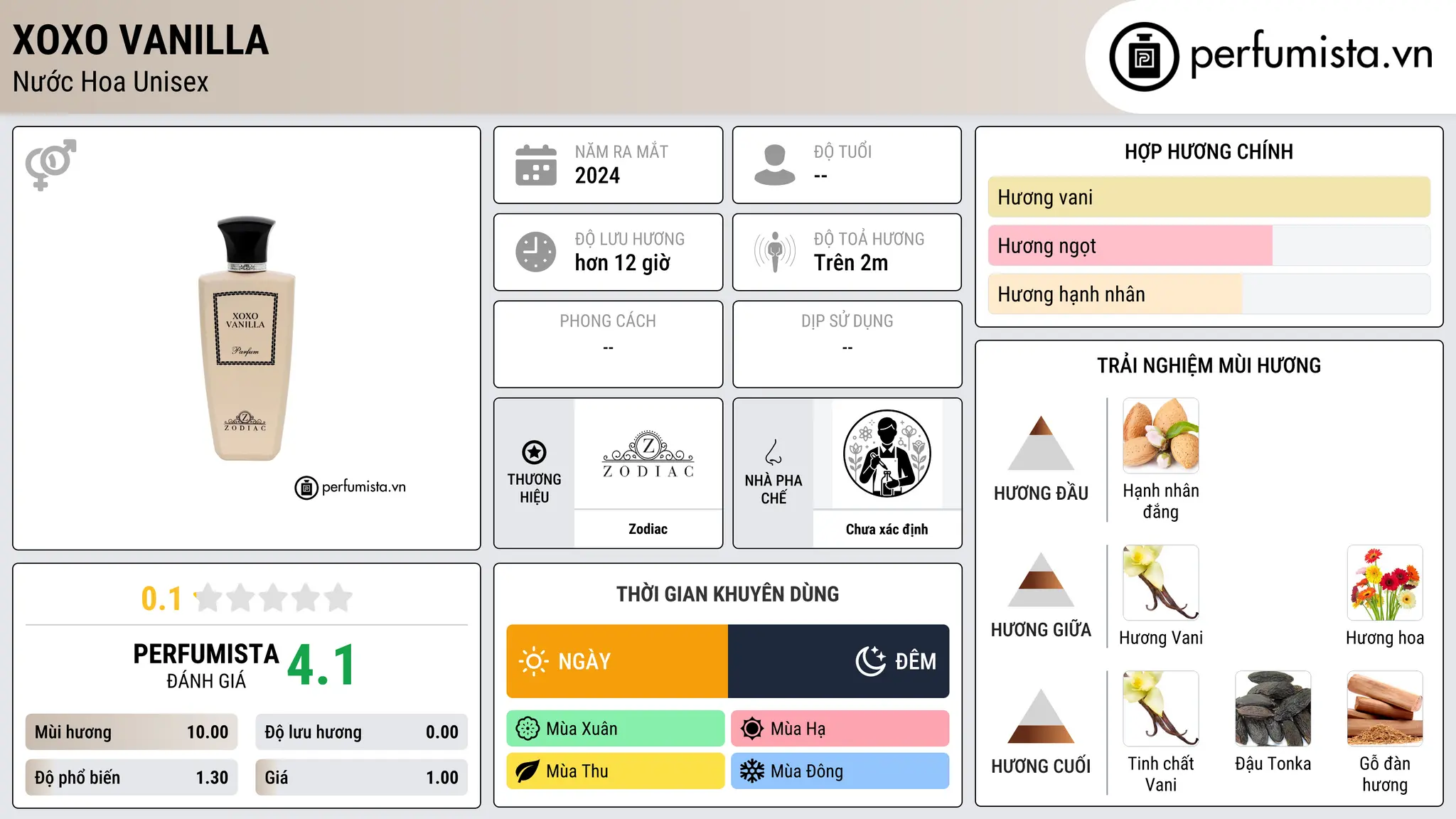Click the Chưa xác định perfumer label
The image size is (1456, 819).
coord(887,529)
